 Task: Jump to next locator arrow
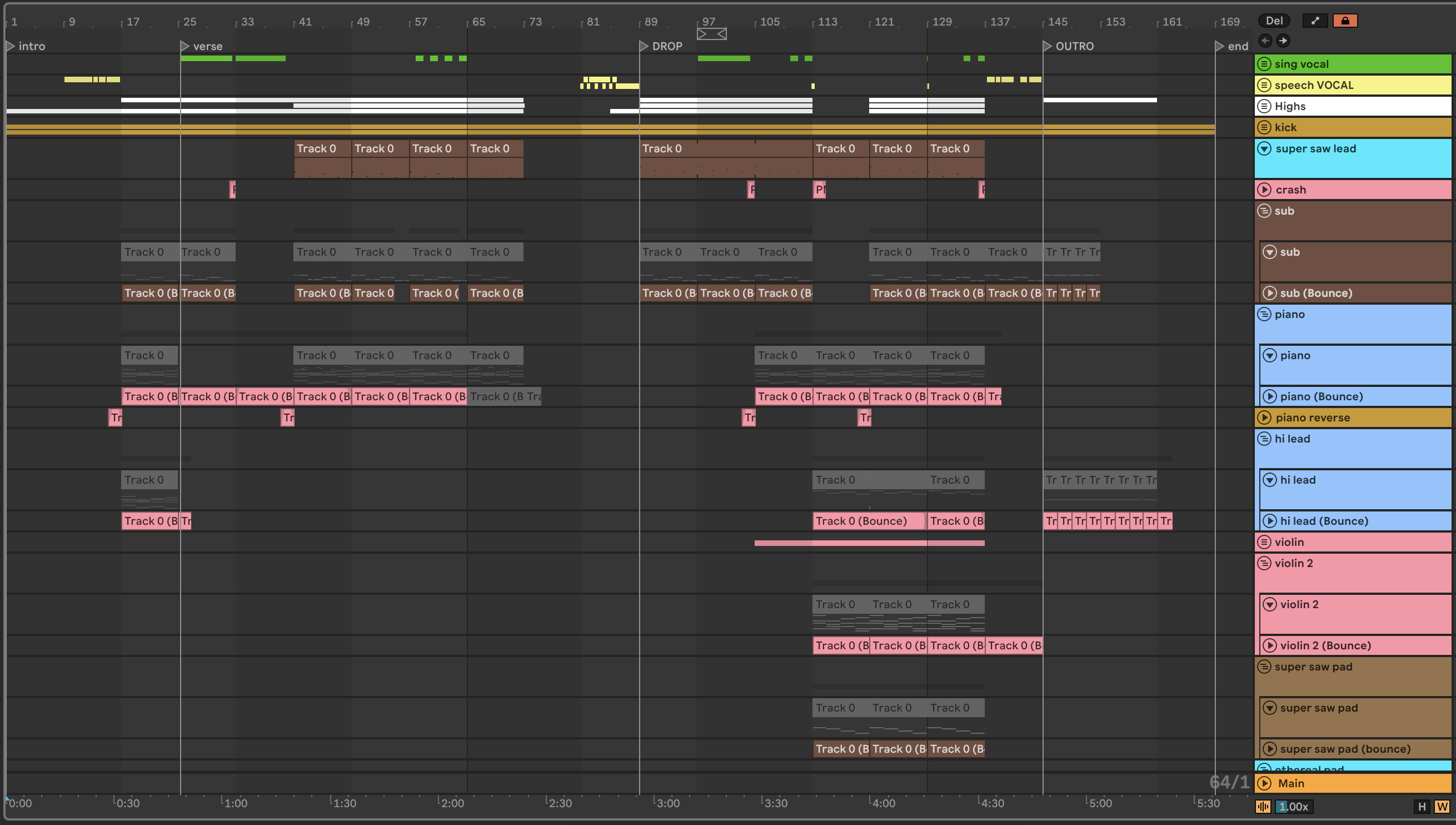point(1283,41)
